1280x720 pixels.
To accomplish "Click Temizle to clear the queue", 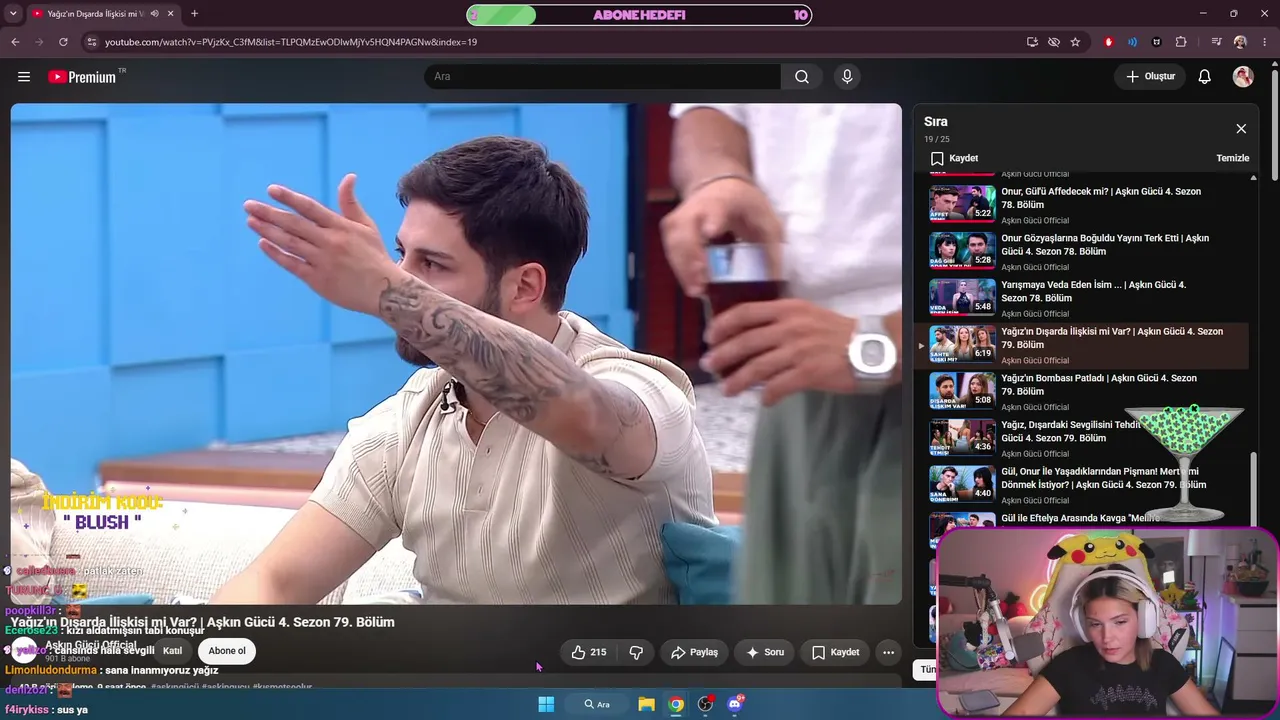I will tap(1233, 158).
